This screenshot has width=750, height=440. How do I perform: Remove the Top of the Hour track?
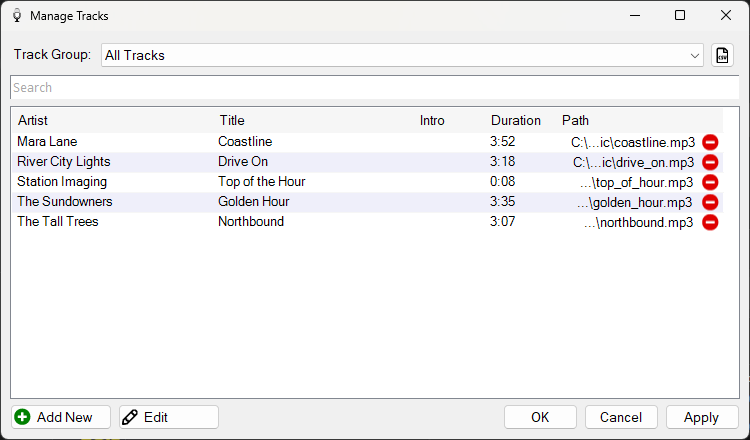tap(710, 182)
